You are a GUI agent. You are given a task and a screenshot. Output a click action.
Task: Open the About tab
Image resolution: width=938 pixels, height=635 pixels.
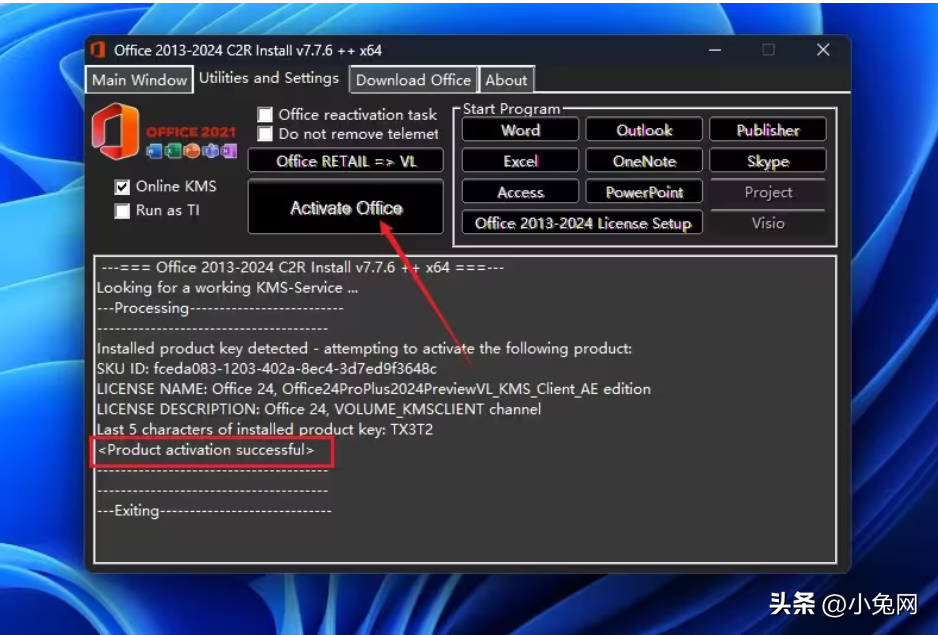[506, 80]
